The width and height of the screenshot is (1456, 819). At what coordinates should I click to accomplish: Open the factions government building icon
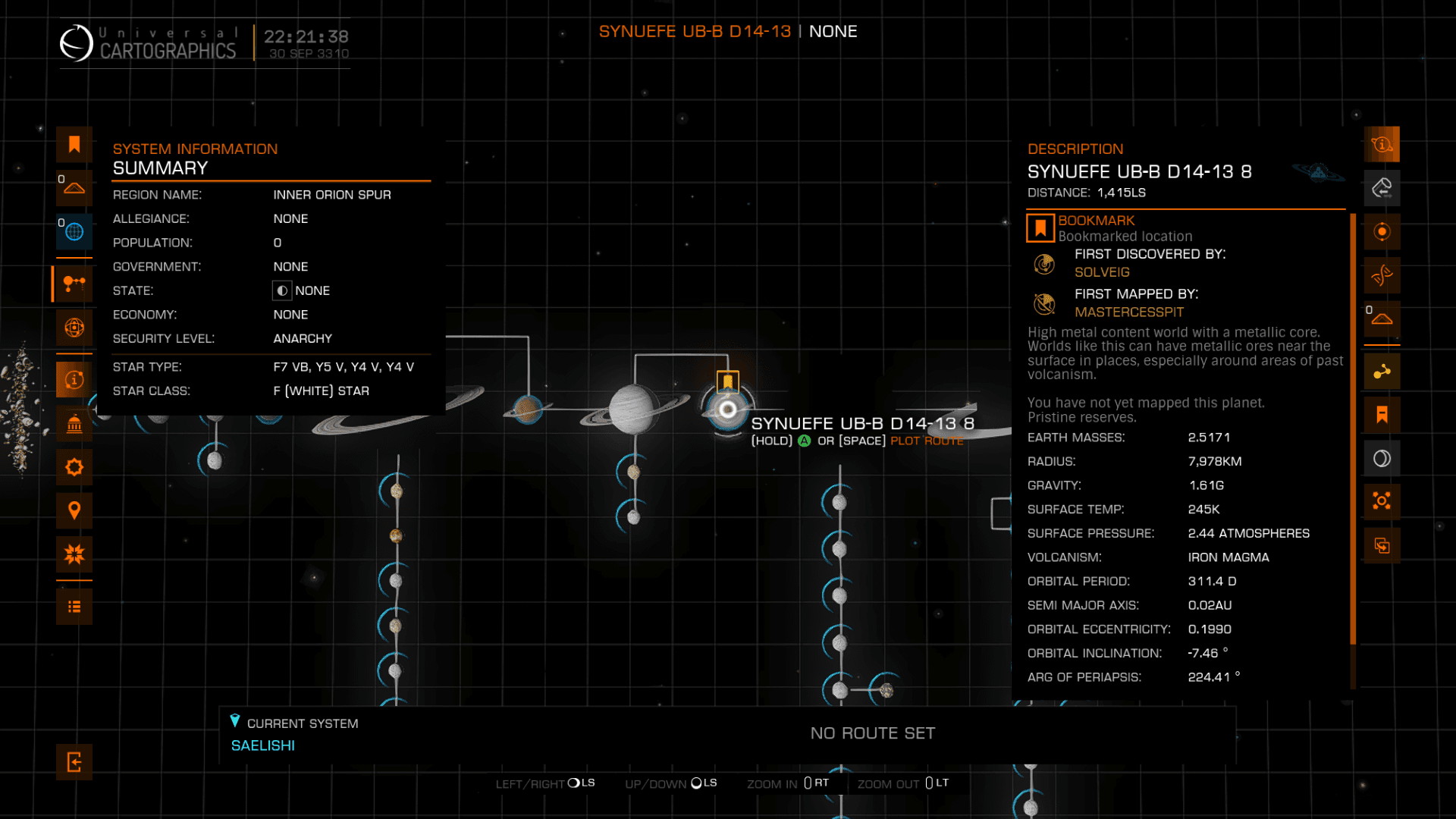coord(74,424)
